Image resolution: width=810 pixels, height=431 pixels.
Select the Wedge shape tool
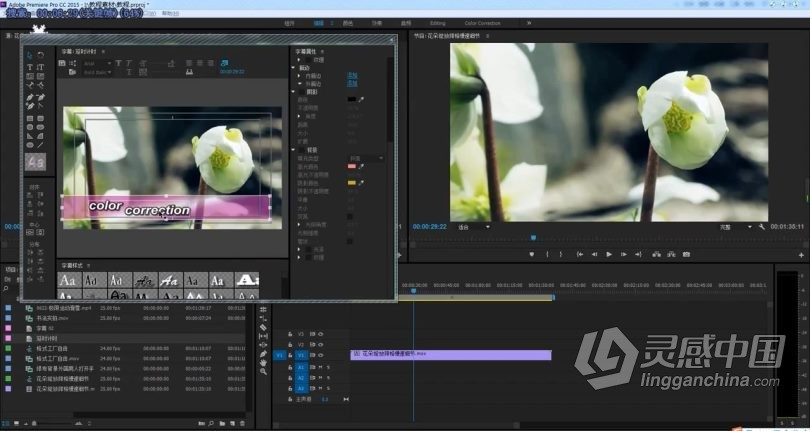point(30,136)
